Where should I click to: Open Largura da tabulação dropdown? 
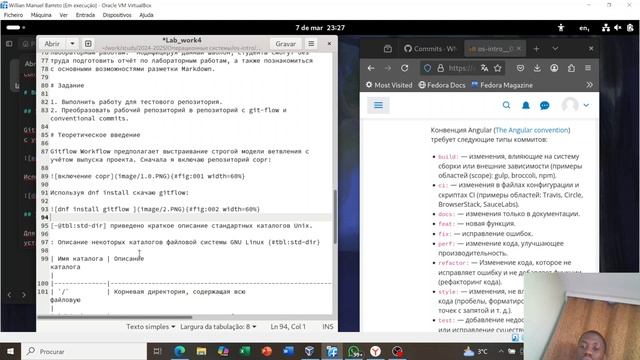(x=218, y=327)
